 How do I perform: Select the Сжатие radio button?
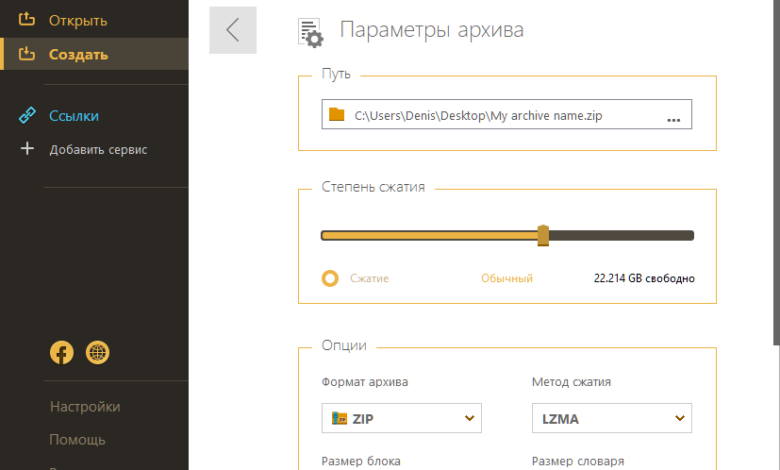(330, 278)
